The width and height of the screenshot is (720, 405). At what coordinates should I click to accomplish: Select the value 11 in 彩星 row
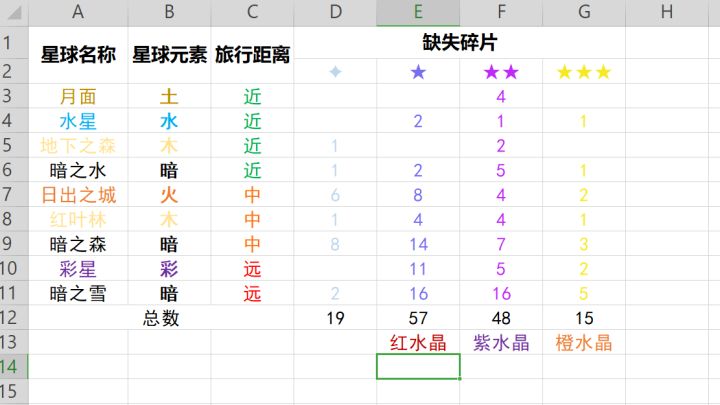click(418, 269)
